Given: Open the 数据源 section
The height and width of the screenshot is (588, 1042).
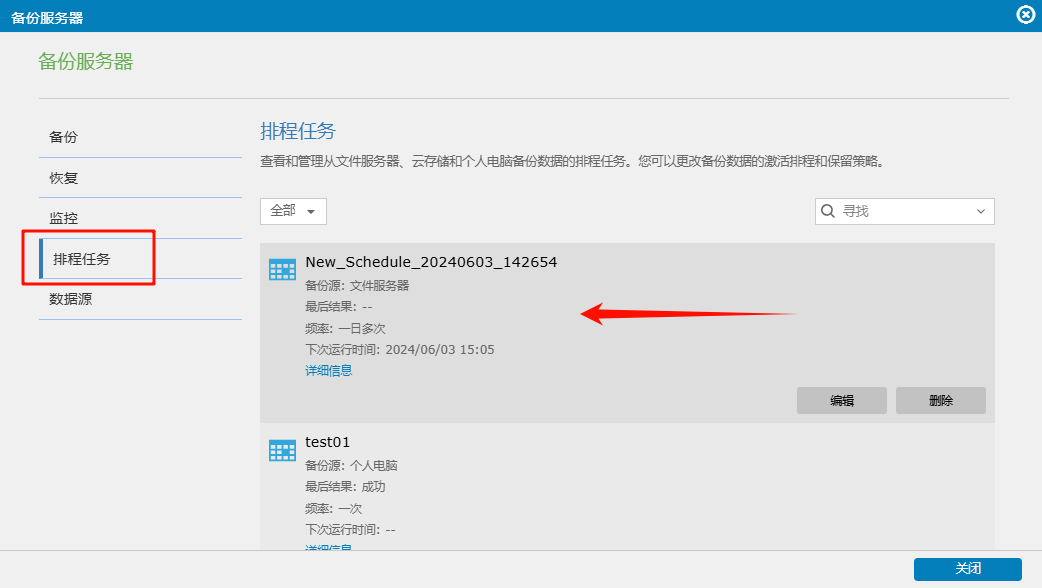Looking at the screenshot, I should (x=71, y=298).
